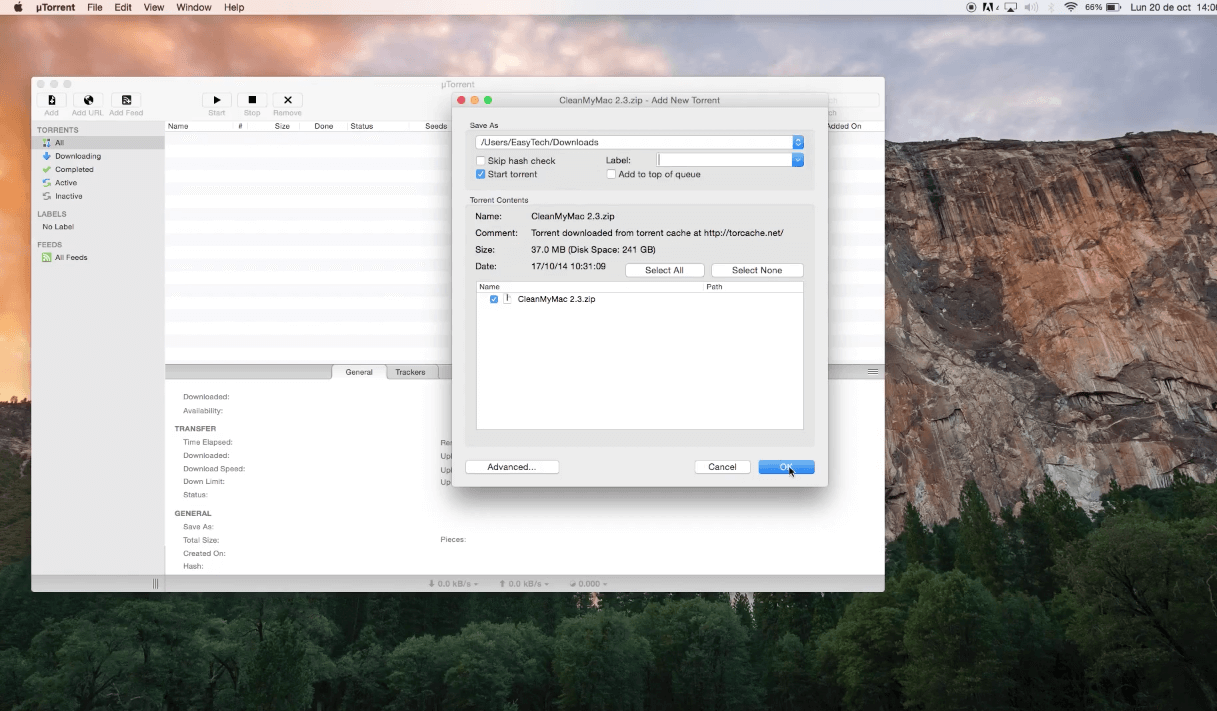This screenshot has height=711, width=1217.
Task: Click the battery icon in menu bar
Action: coord(1114,7)
